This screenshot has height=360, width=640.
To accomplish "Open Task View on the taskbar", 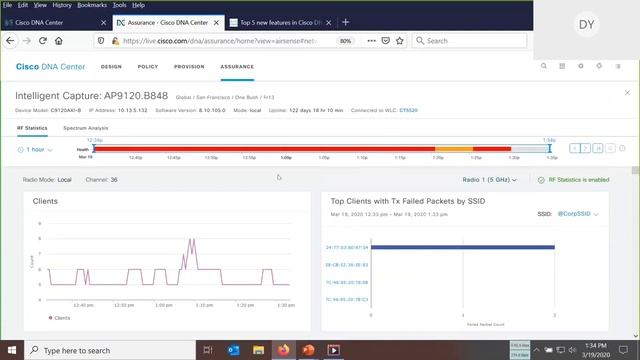I will 208,350.
